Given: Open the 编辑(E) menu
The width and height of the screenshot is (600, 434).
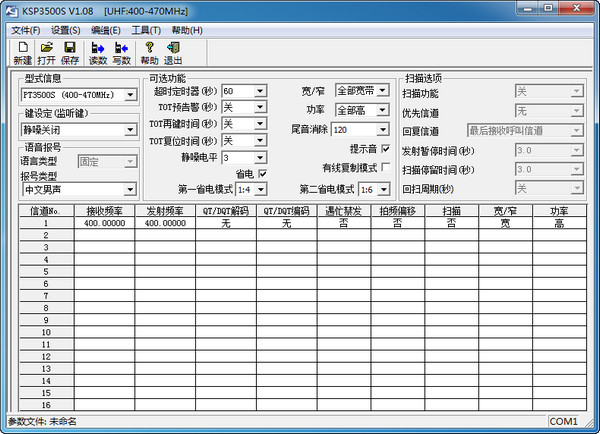Looking at the screenshot, I should [106, 30].
